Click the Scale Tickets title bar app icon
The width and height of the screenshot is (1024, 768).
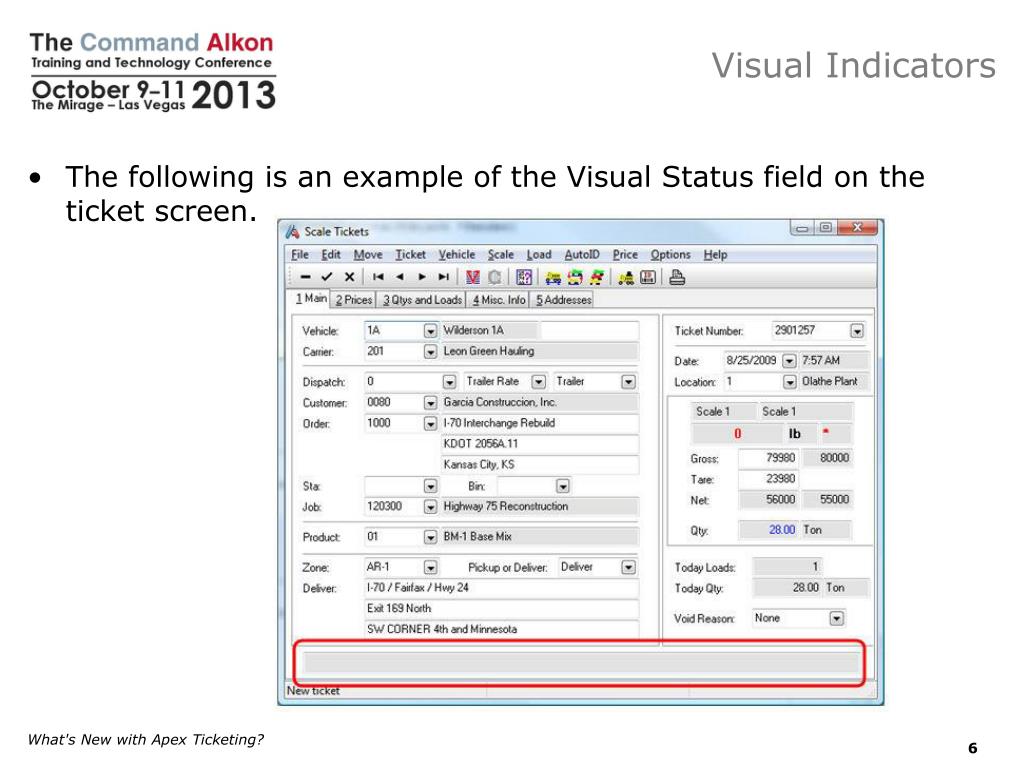point(293,231)
